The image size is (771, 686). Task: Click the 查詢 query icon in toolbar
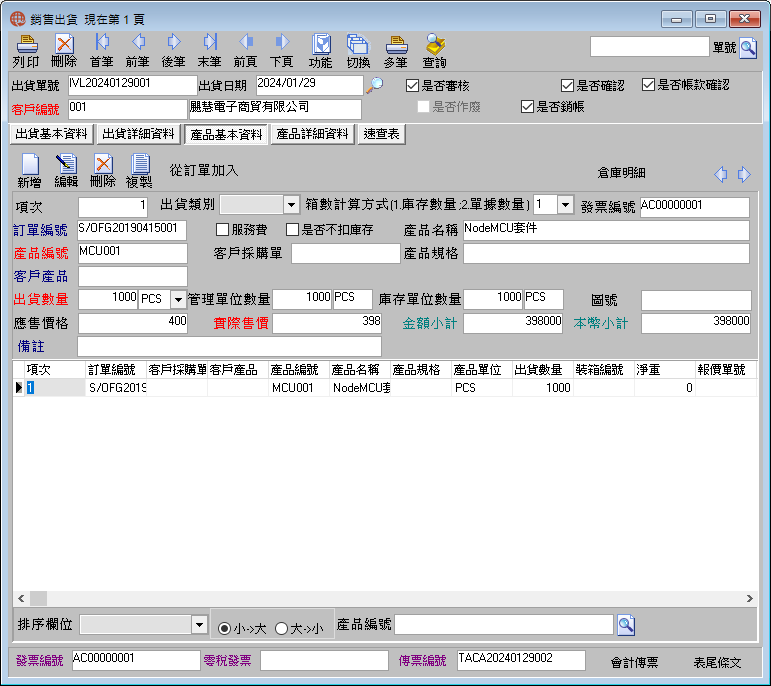[x=434, y=51]
